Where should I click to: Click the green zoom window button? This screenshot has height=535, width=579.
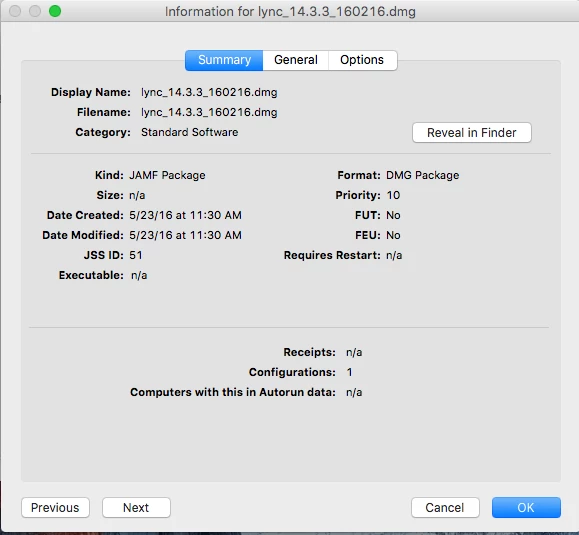(x=55, y=11)
